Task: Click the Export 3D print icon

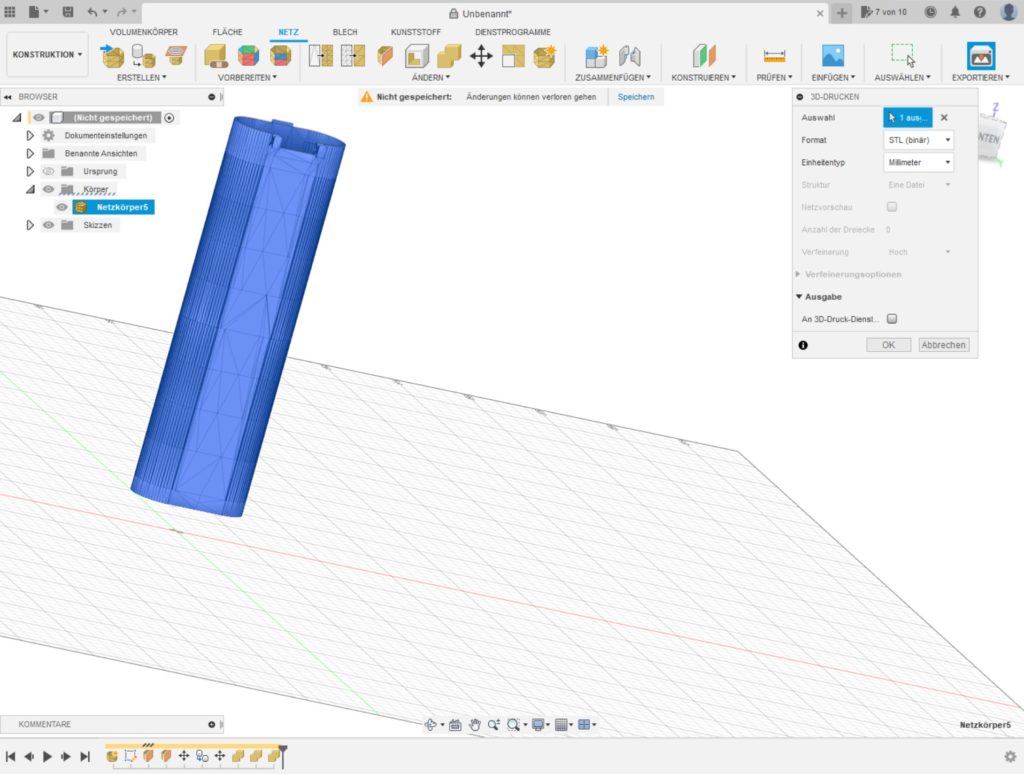Action: click(981, 56)
